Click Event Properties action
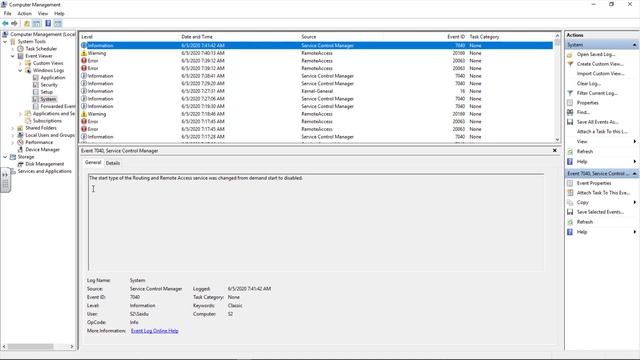 [x=594, y=183]
